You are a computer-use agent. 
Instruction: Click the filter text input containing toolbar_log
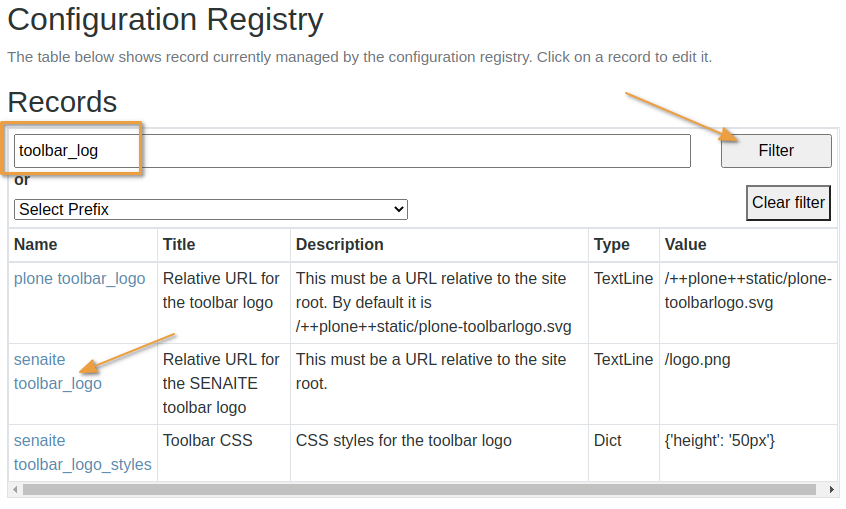351,151
